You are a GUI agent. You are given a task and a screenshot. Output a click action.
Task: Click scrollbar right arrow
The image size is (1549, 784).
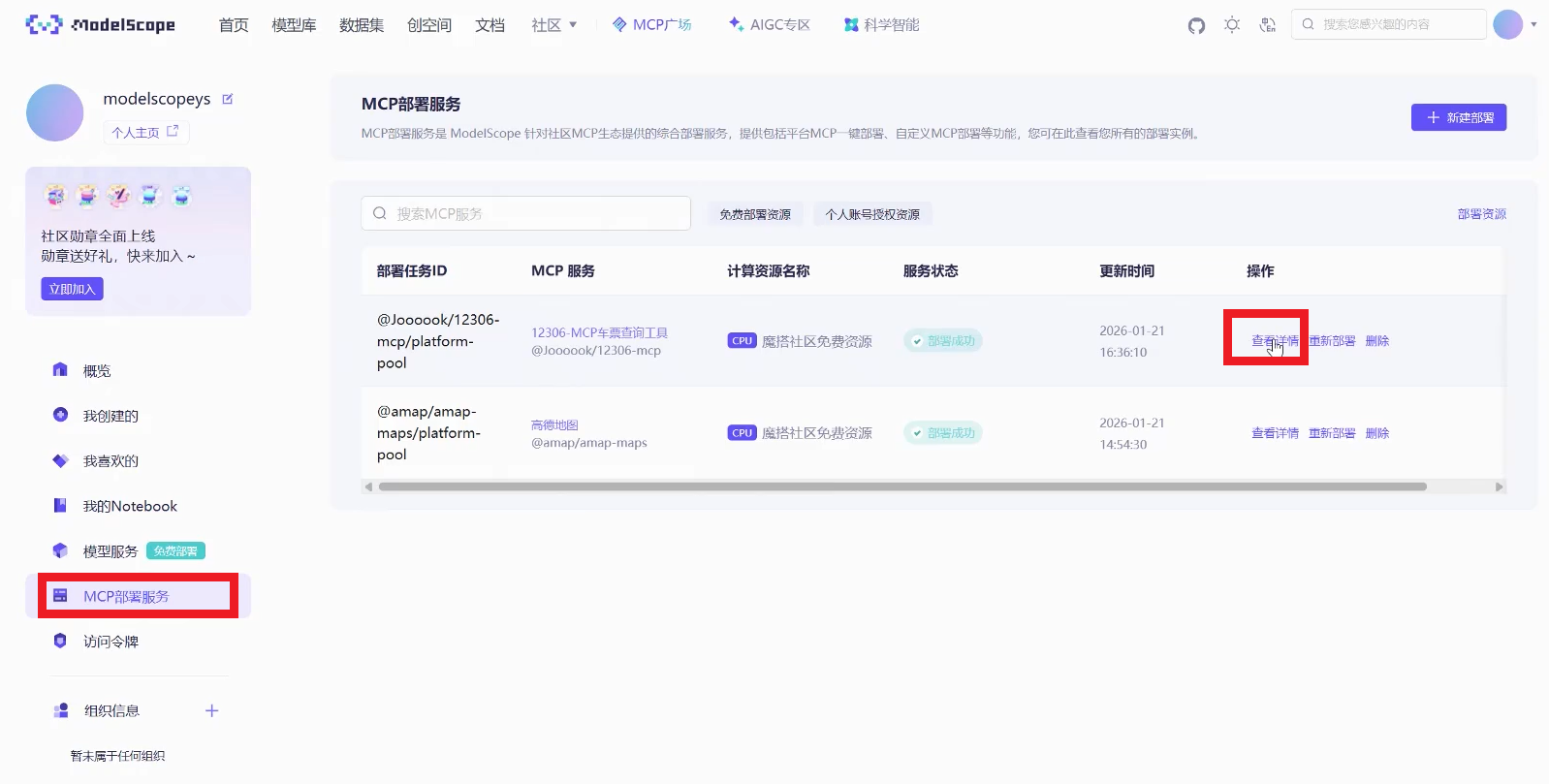[1499, 486]
